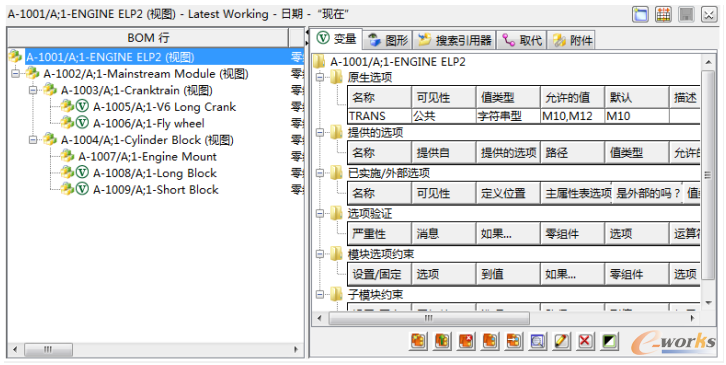Image resolution: width=726 pixels, height=365 pixels.
Task: Collapse the 原生选项 folder section
Action: point(320,77)
